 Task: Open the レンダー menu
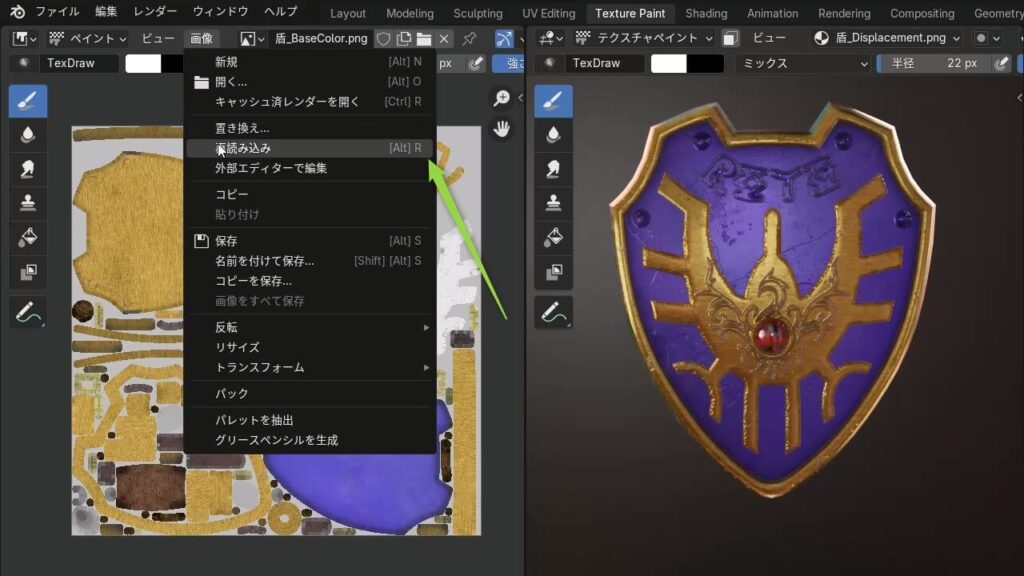(155, 12)
